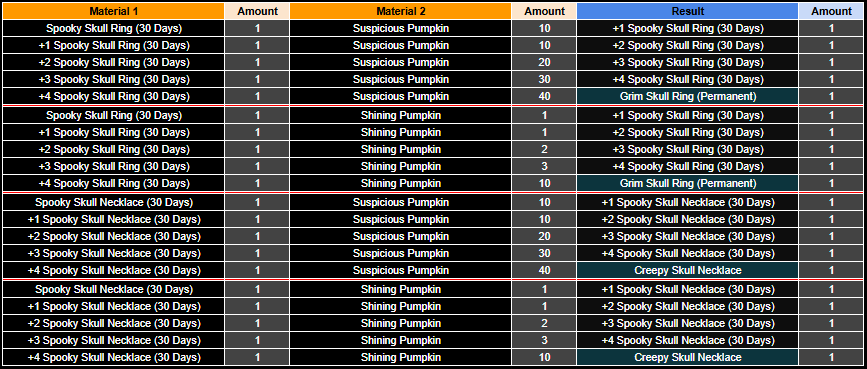The width and height of the screenshot is (867, 369).
Task: Click the first Spooky Skull Ring (30 Days) material cell
Action: coord(114,28)
